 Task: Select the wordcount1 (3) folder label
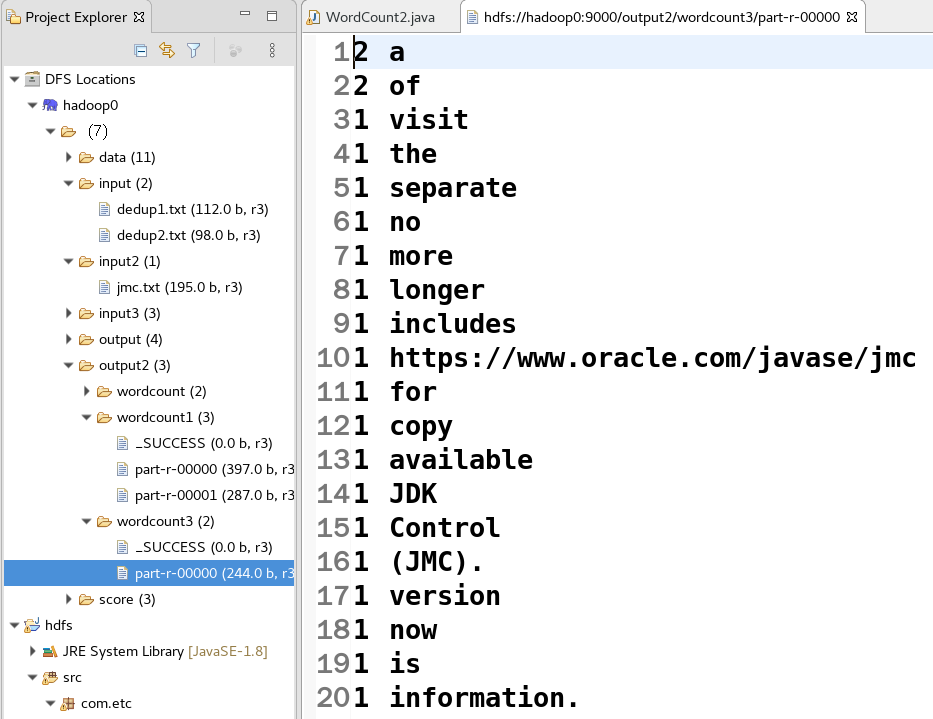pyautogui.click(x=165, y=417)
